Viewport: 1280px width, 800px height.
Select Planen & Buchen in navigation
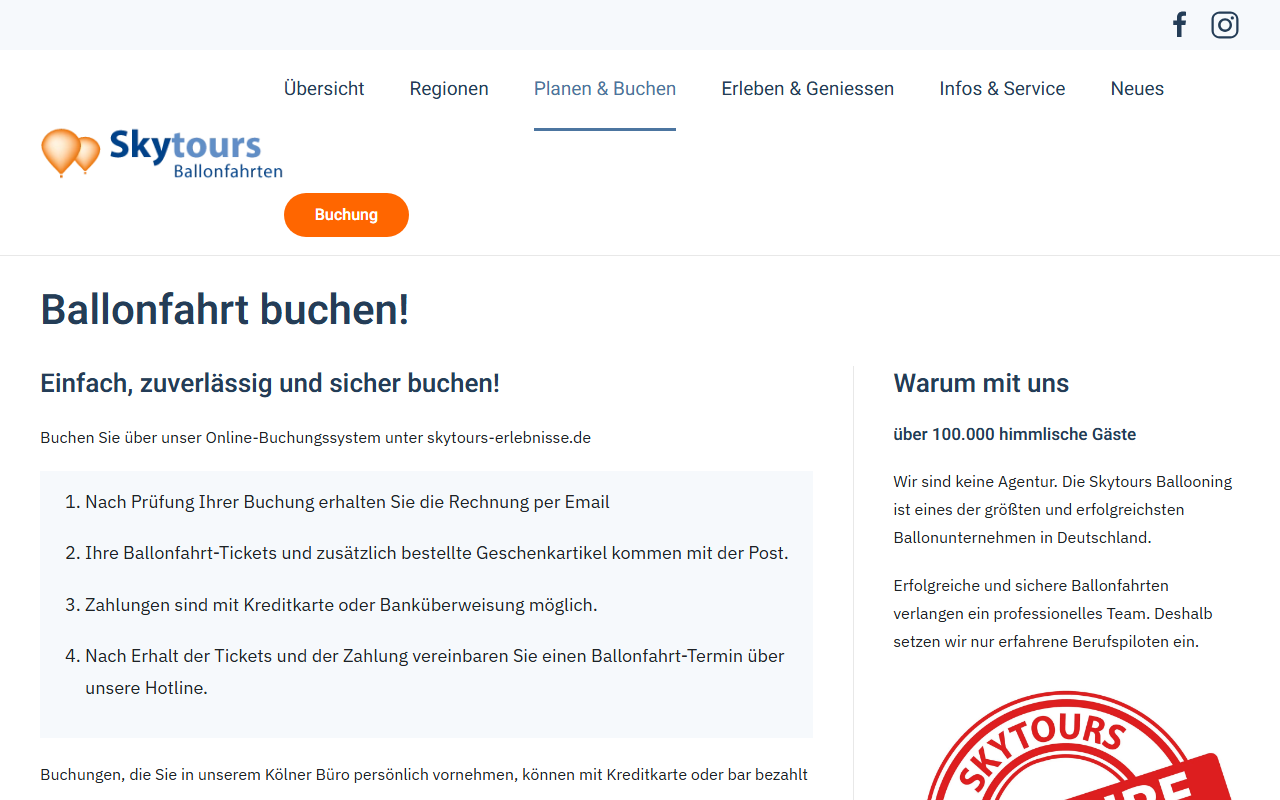click(x=605, y=89)
